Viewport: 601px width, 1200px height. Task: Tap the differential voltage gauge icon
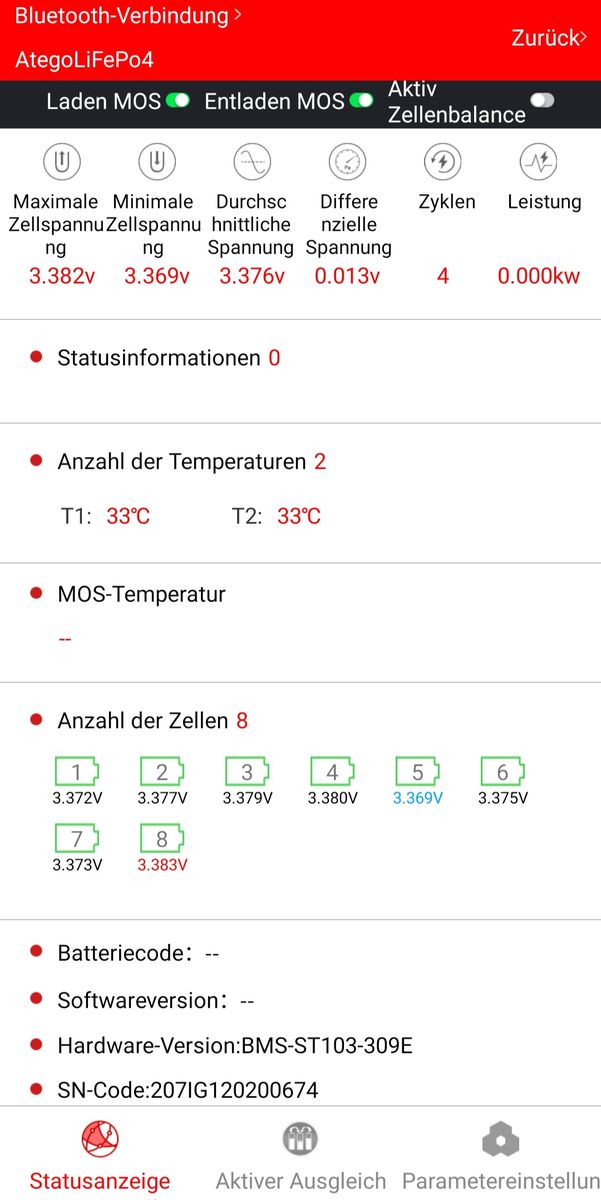pos(347,161)
